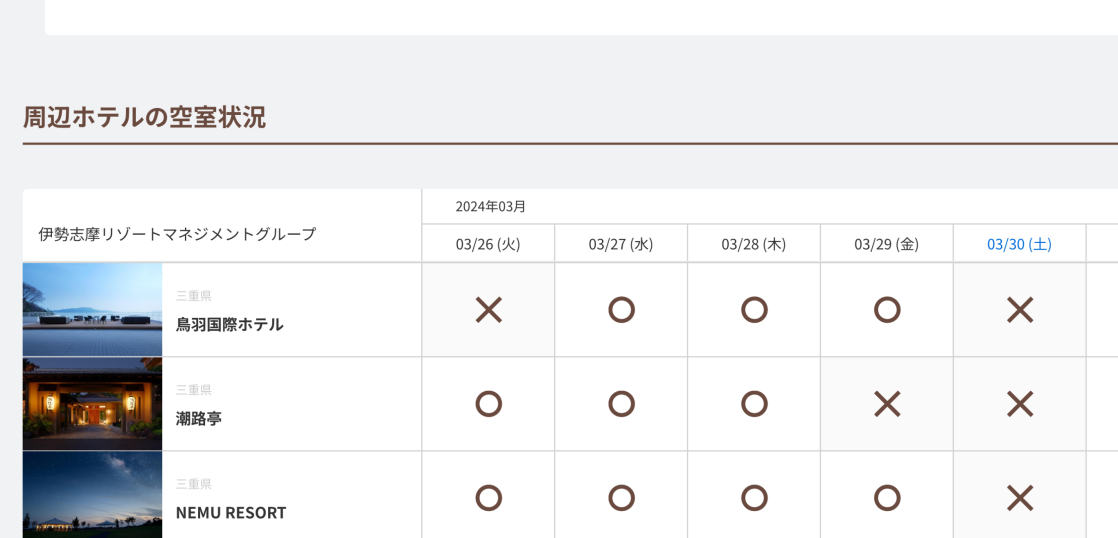
Task: Click 潮路亭 availability circle on 03/28
Action: 754,404
